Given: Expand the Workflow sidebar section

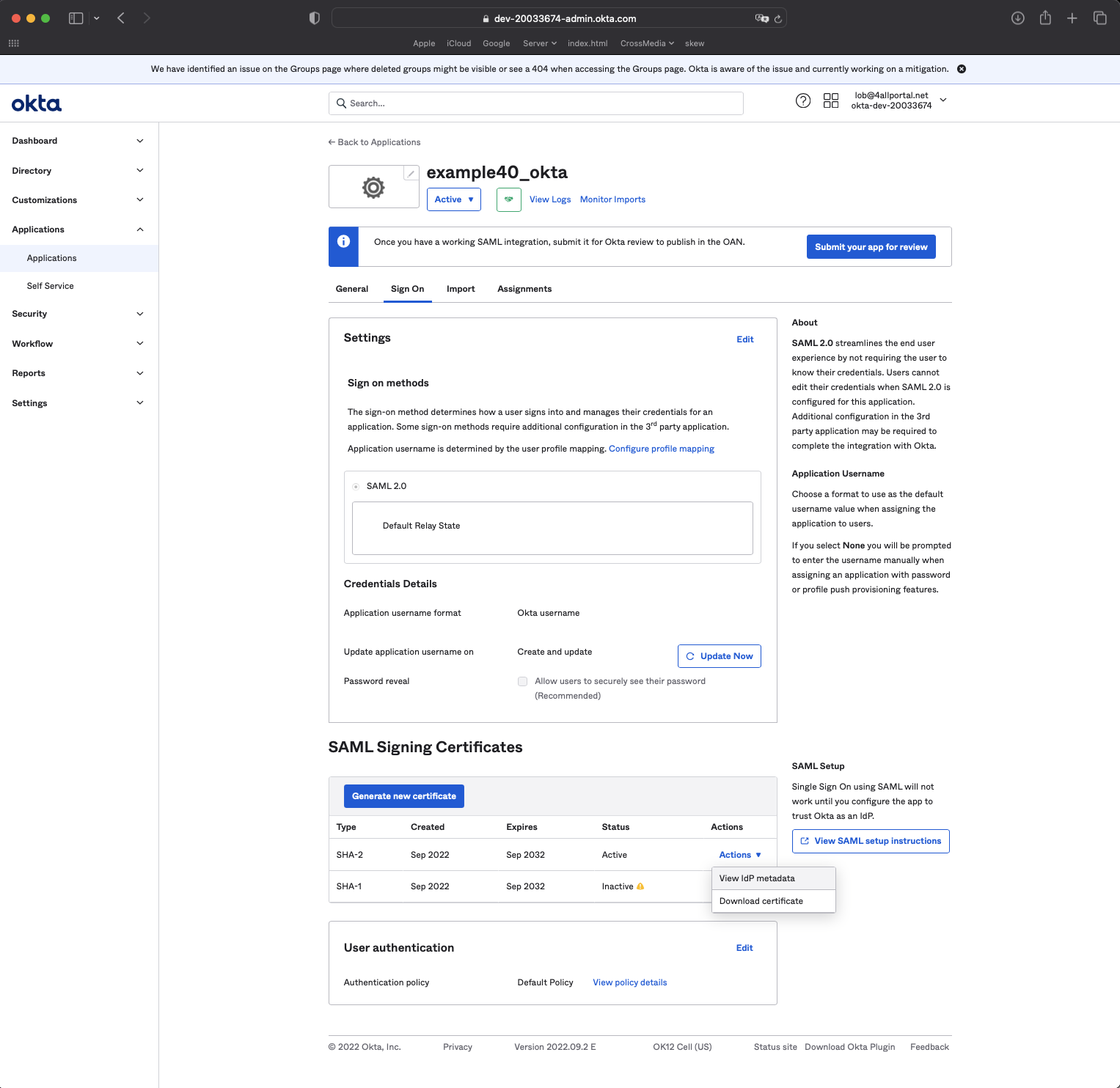Looking at the screenshot, I should (x=79, y=344).
